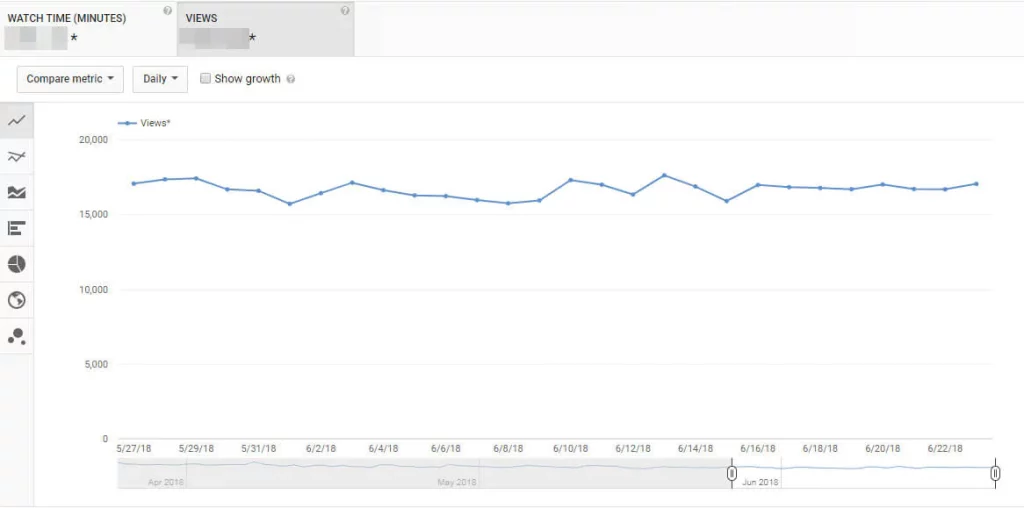This screenshot has height=508, width=1024.
Task: Select the bubble chart icon
Action: coord(16,337)
